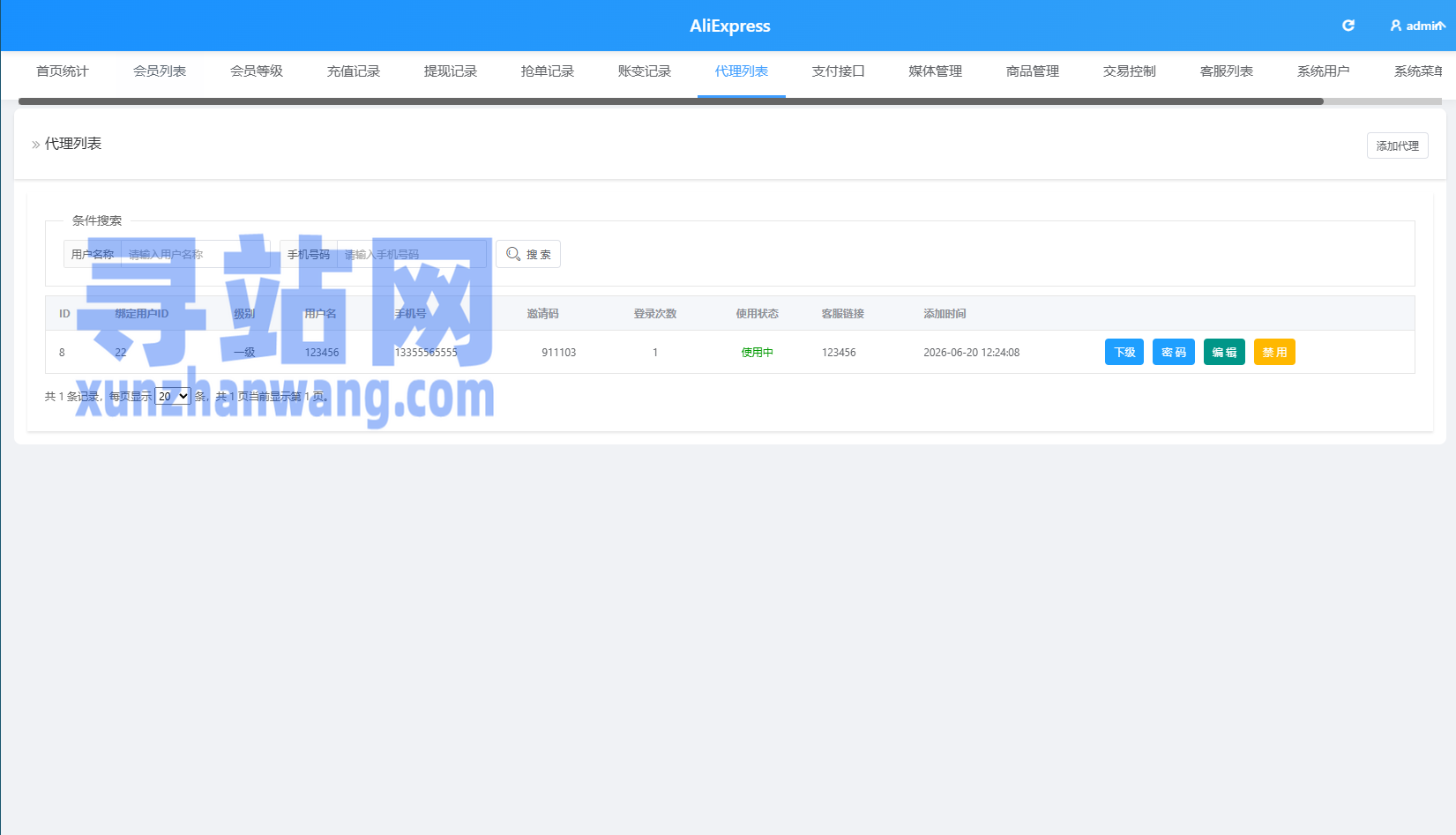Click the 添加时间 column header
The width and height of the screenshot is (1456, 835).
(x=945, y=313)
